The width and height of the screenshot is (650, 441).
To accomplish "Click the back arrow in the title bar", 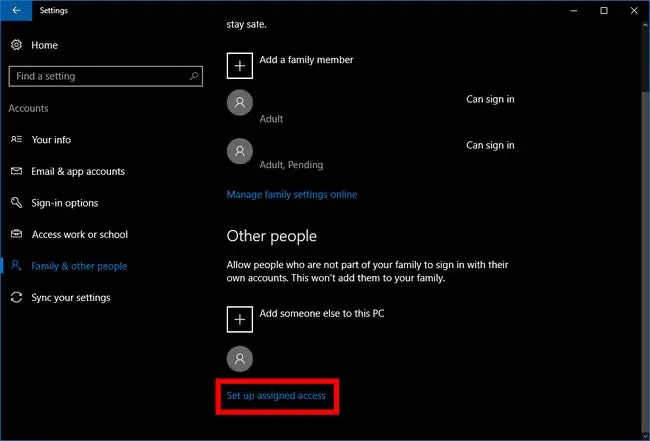I will click(16, 10).
